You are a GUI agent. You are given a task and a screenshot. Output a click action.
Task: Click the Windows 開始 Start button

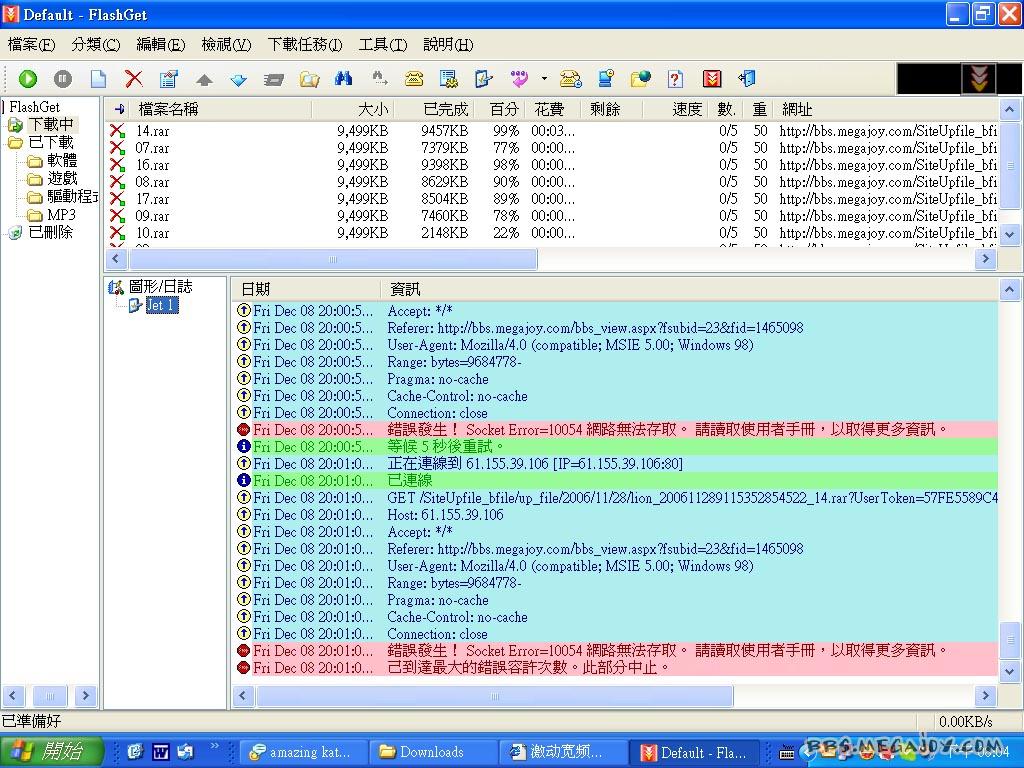click(52, 752)
